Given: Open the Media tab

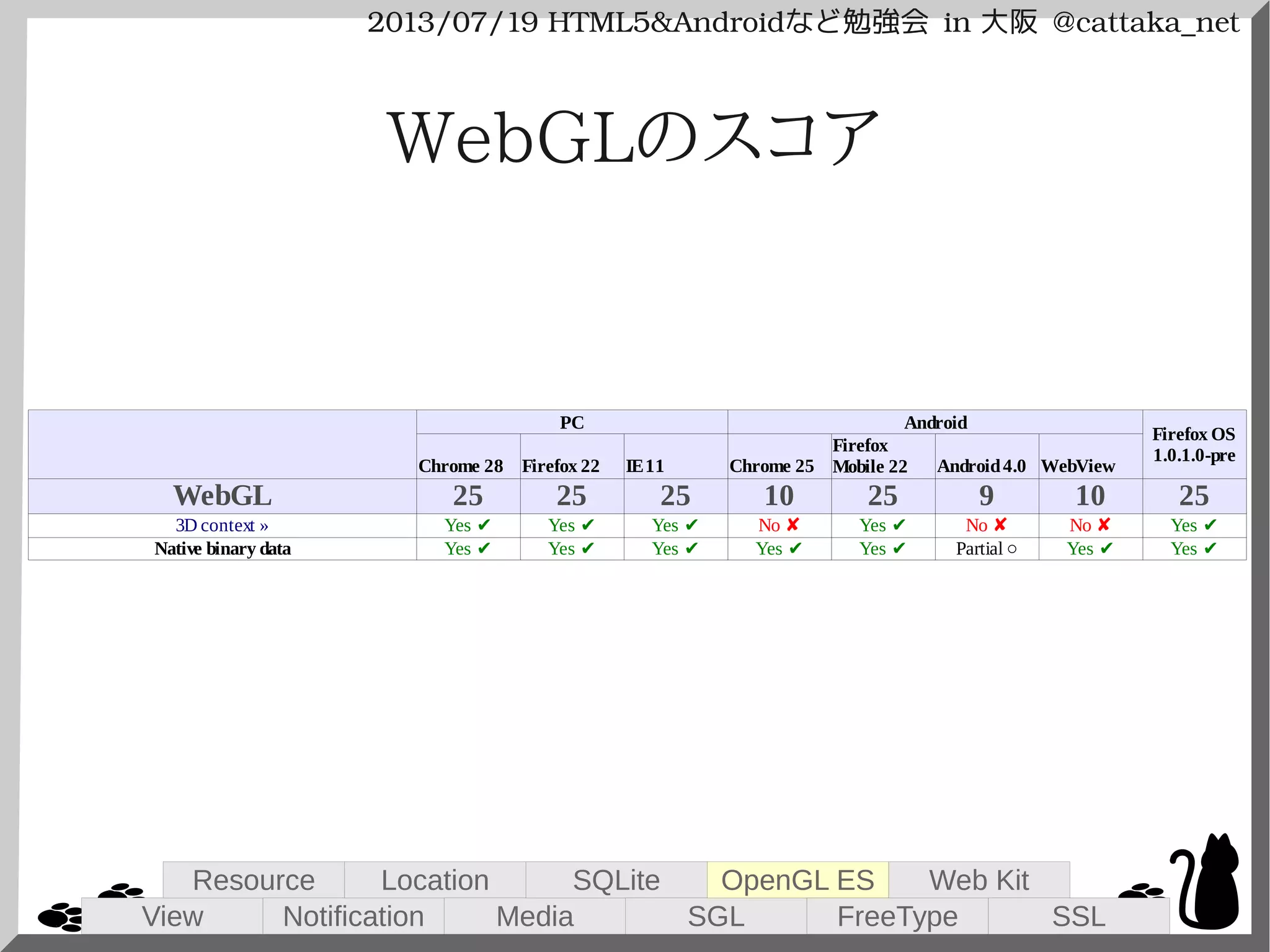Looking at the screenshot, I should click(535, 916).
